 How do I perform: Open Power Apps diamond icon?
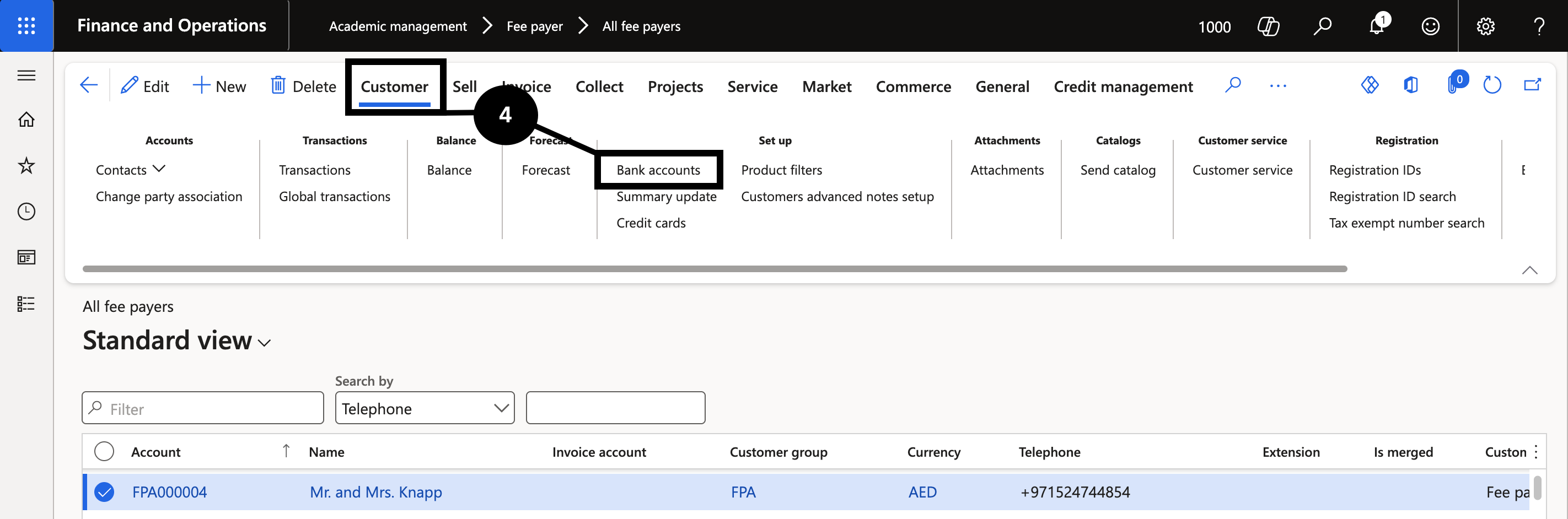click(x=1370, y=85)
